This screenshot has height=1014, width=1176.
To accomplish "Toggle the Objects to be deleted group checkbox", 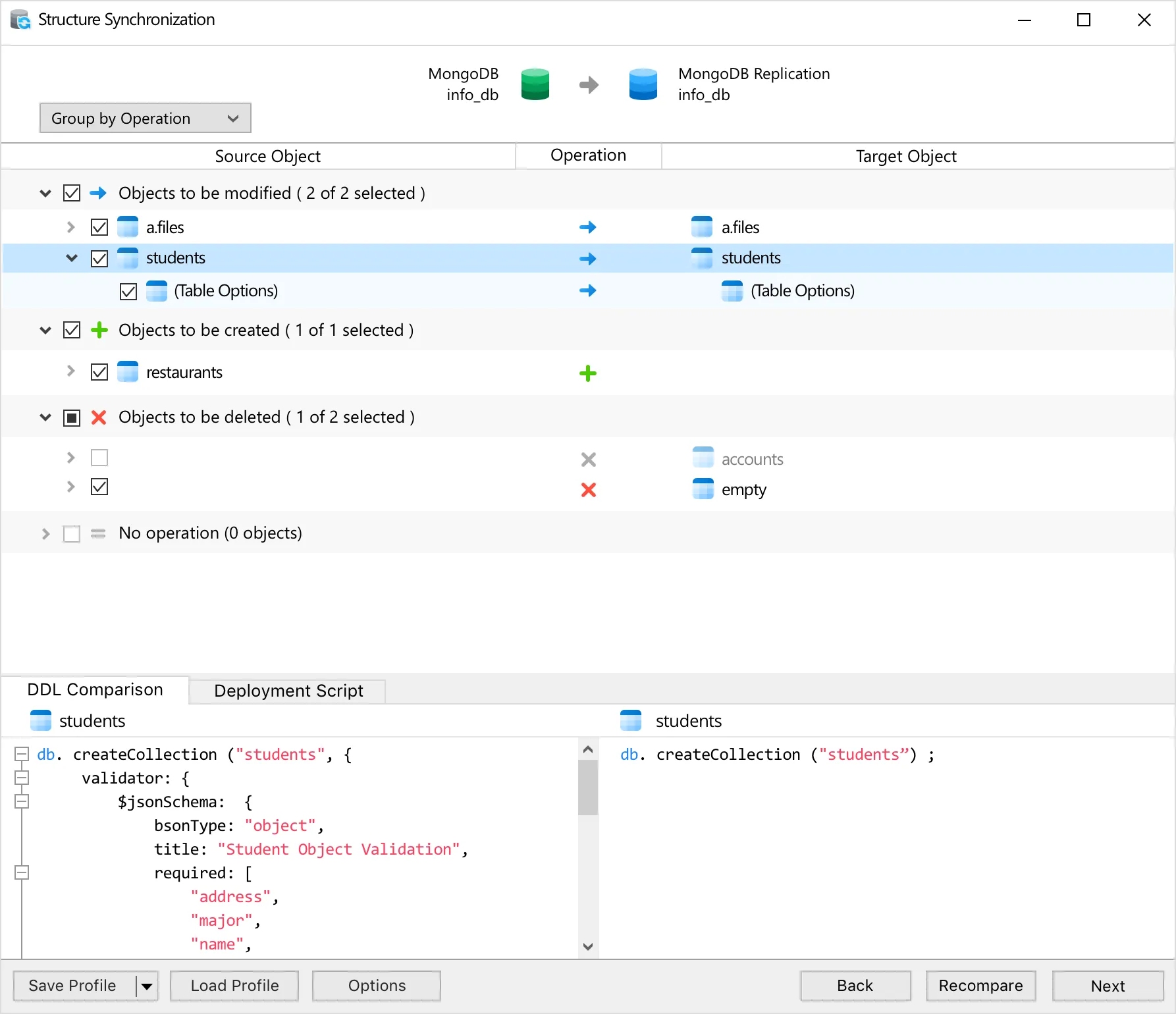I will pos(72,417).
